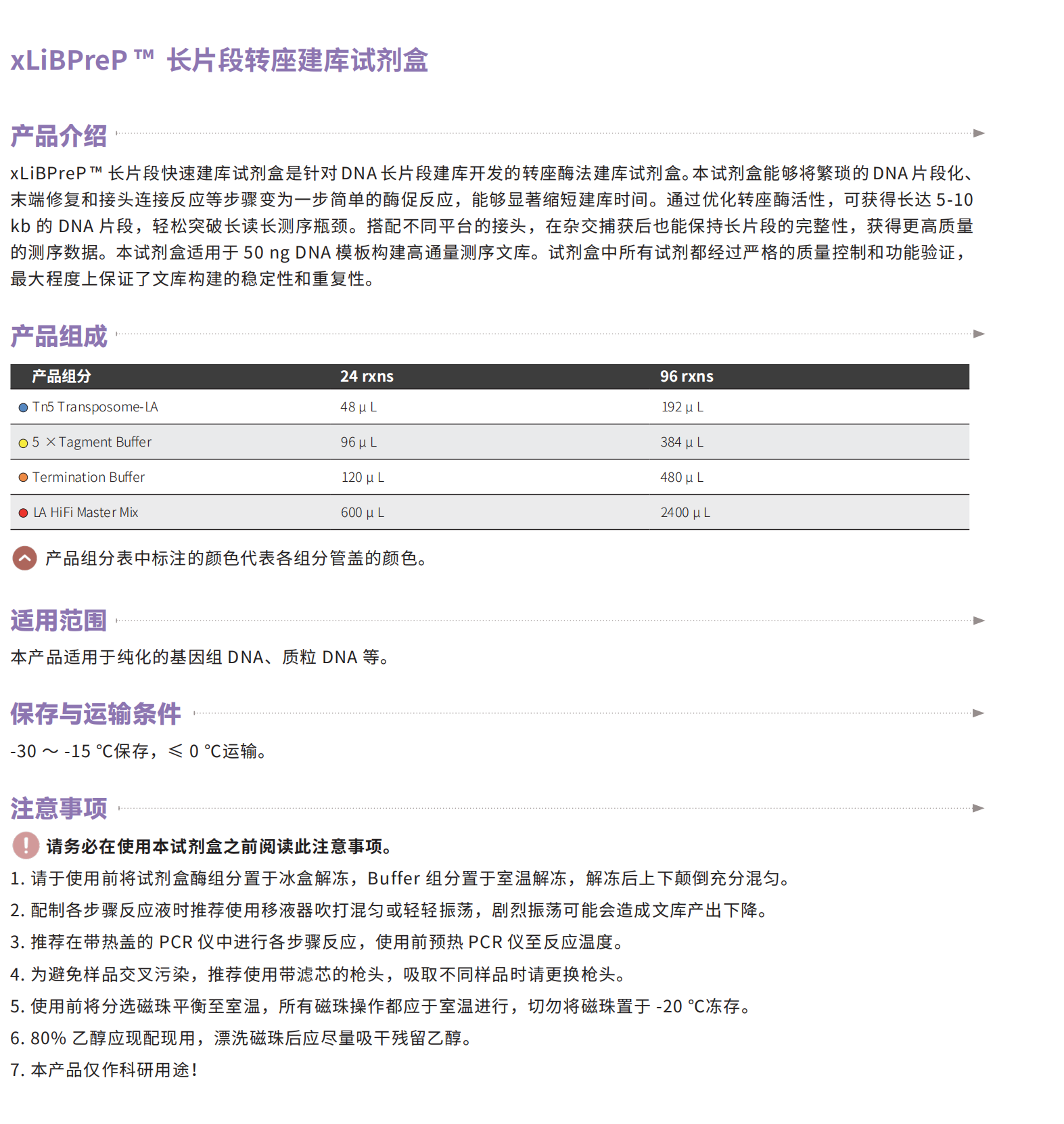Screen dimensions: 1064x1124
Task: Click the 产品组成 heading
Action: [59, 336]
